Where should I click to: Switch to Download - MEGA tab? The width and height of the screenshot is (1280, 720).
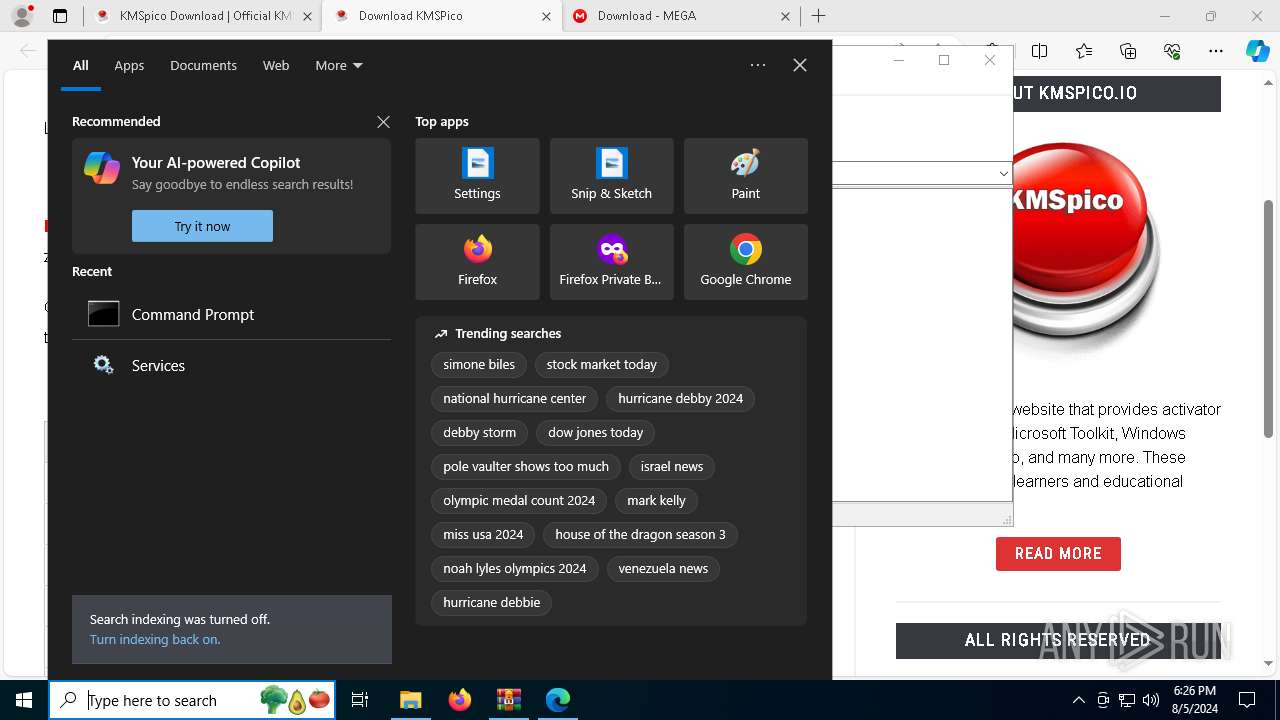pos(680,16)
